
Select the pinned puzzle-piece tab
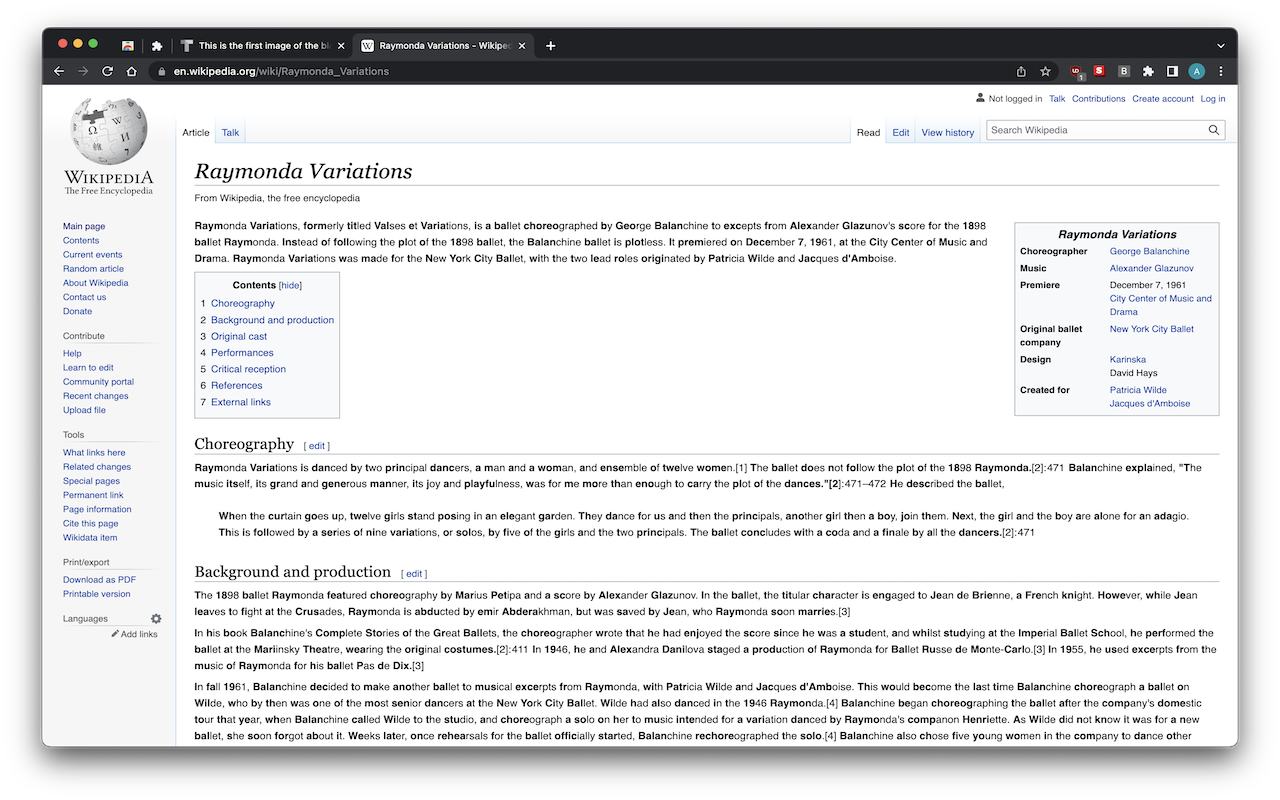[157, 45]
